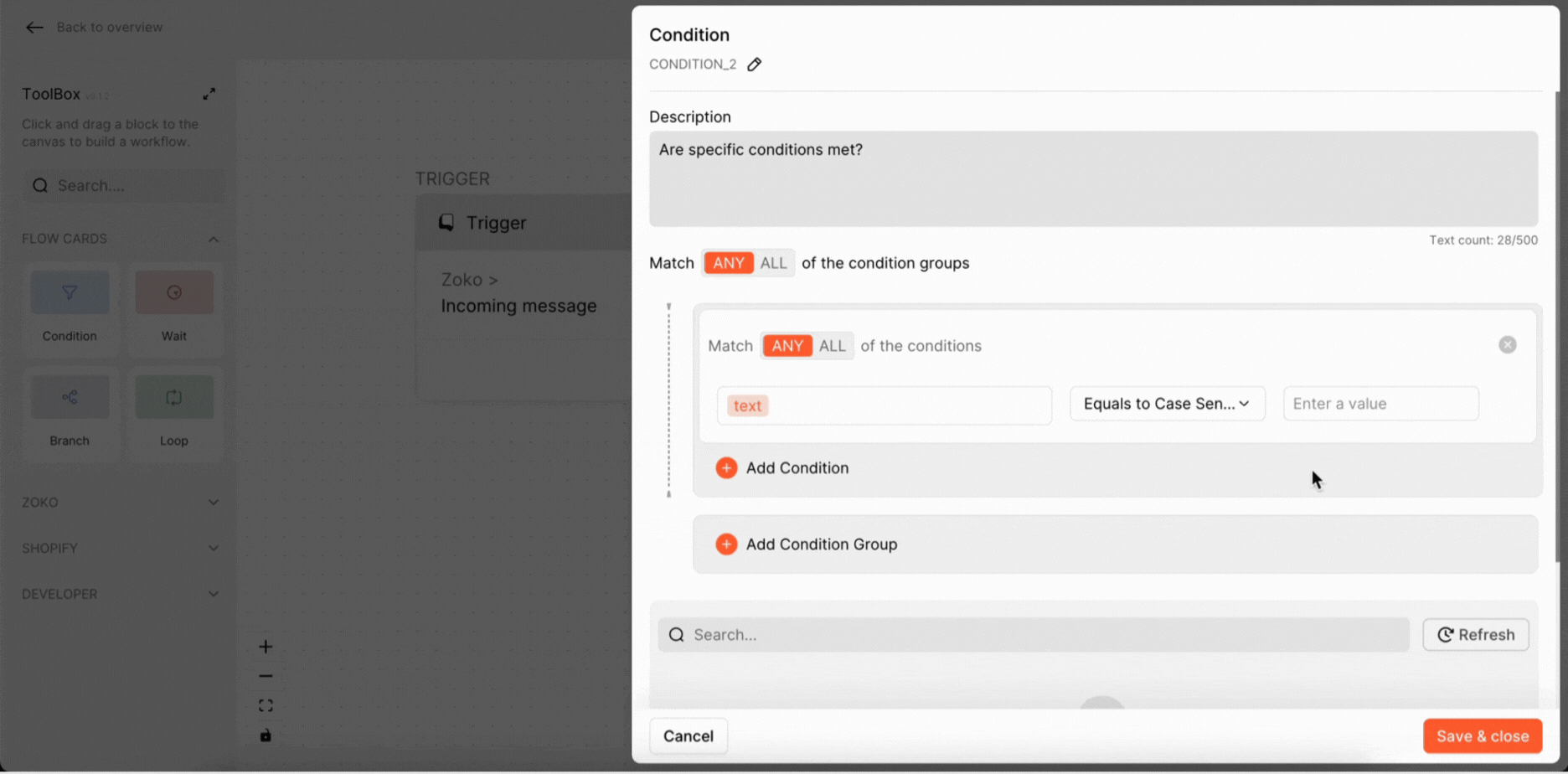Image resolution: width=1568 pixels, height=774 pixels.
Task: Set group match to ALL
Action: click(x=773, y=263)
